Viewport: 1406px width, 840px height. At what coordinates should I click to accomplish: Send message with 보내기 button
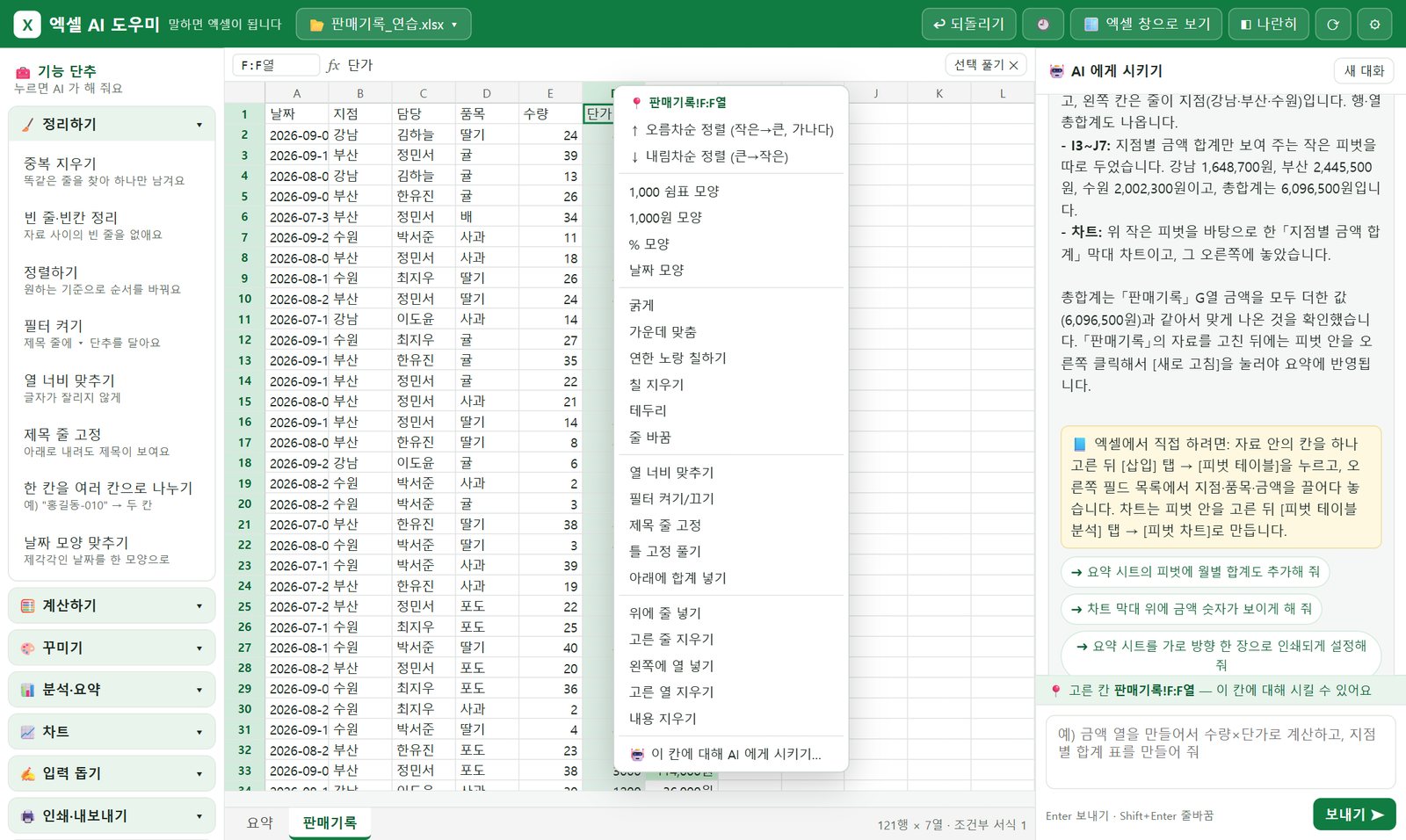(1354, 815)
